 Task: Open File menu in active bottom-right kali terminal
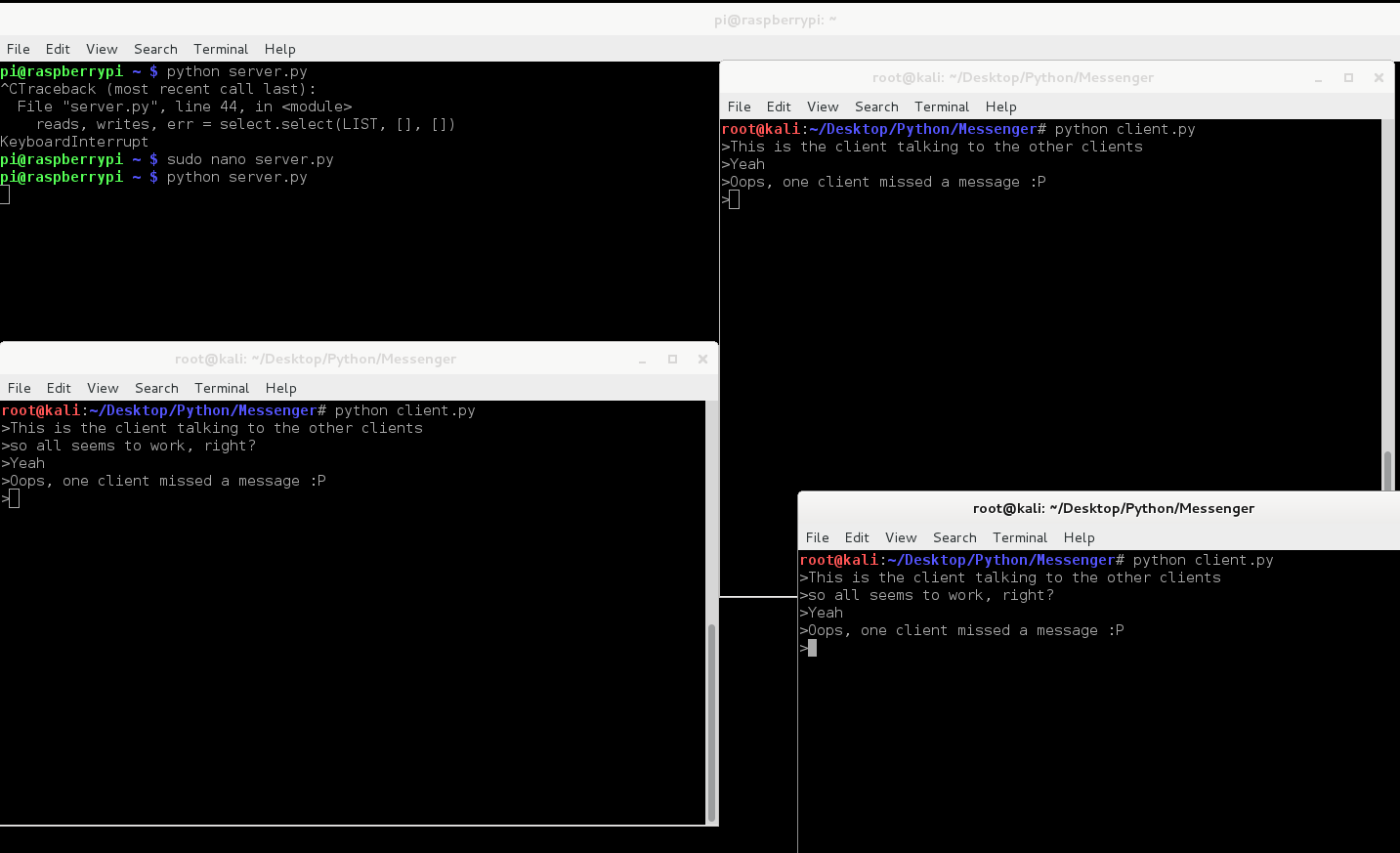tap(818, 537)
